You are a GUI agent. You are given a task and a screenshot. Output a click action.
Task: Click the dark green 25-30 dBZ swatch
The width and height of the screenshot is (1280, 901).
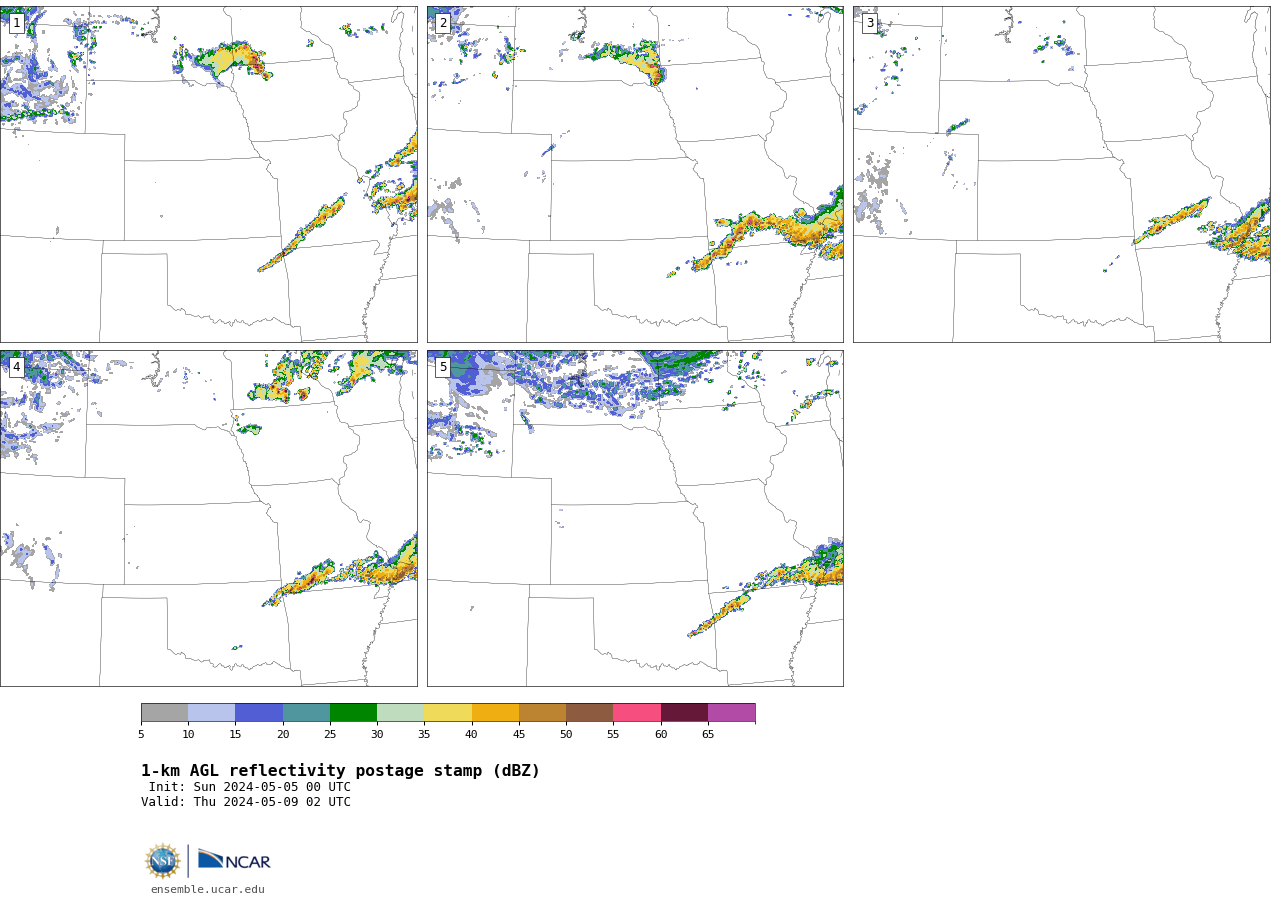353,713
